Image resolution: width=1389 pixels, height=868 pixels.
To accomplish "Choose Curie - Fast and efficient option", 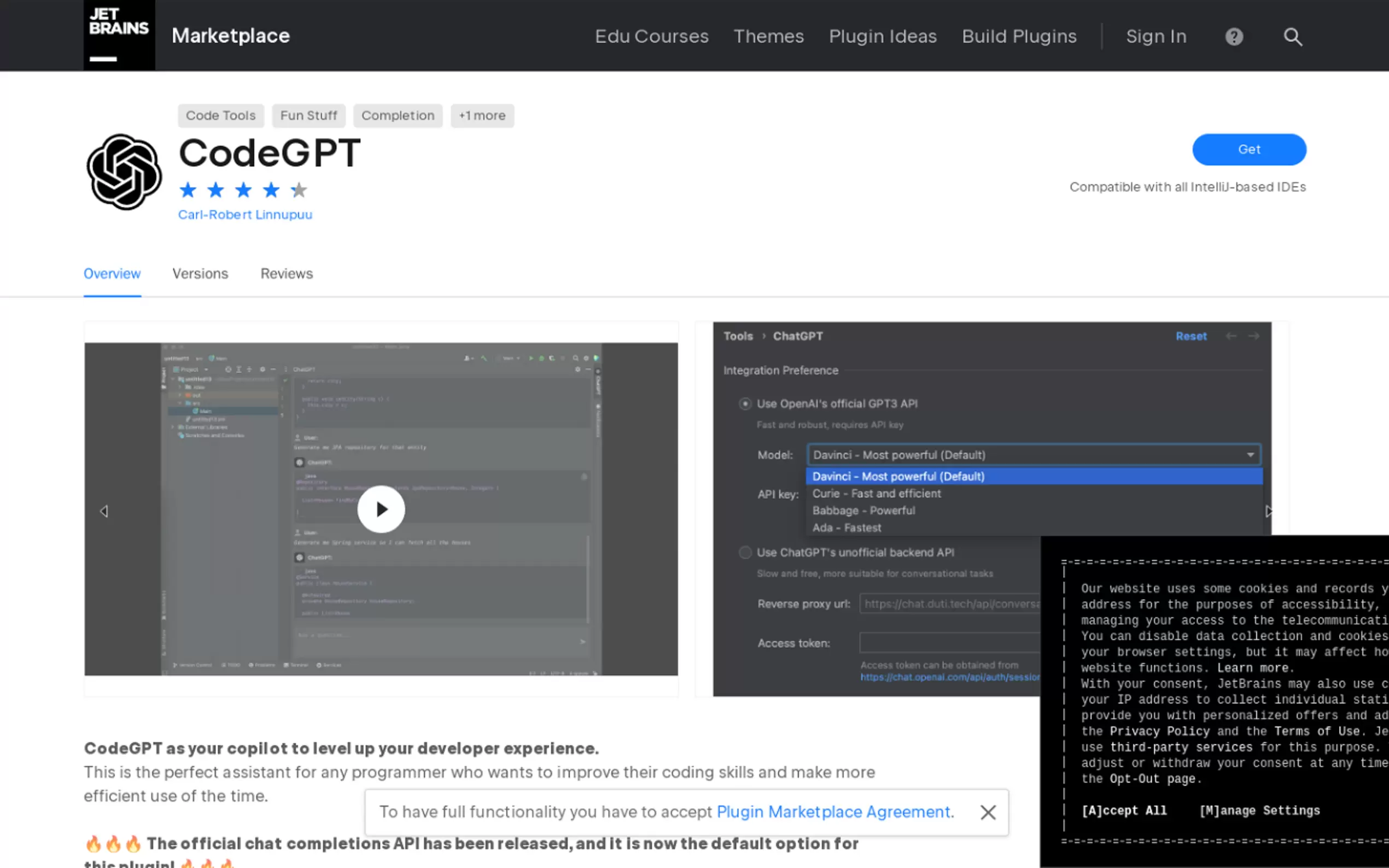I will (1034, 494).
